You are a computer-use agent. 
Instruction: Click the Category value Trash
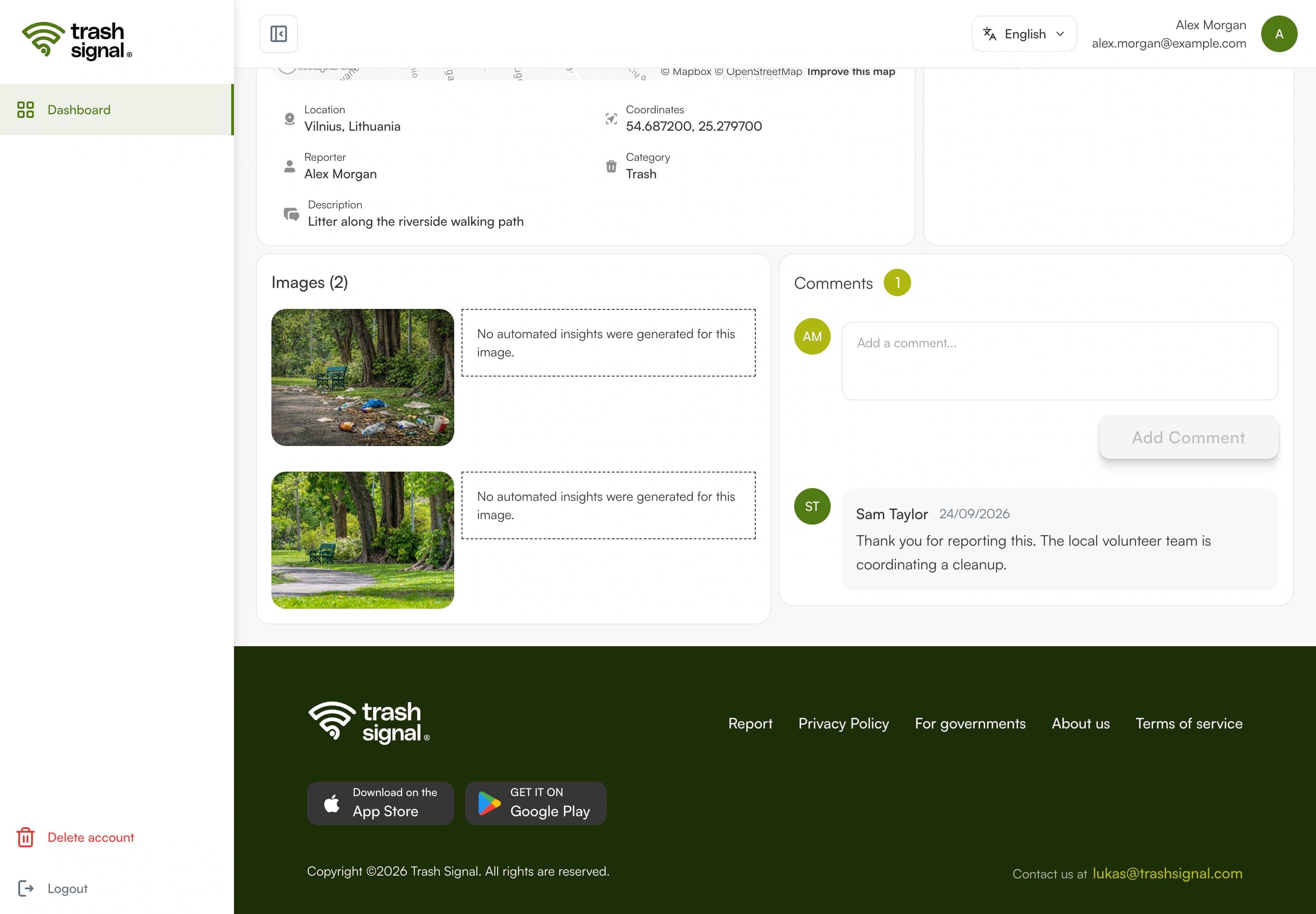641,174
